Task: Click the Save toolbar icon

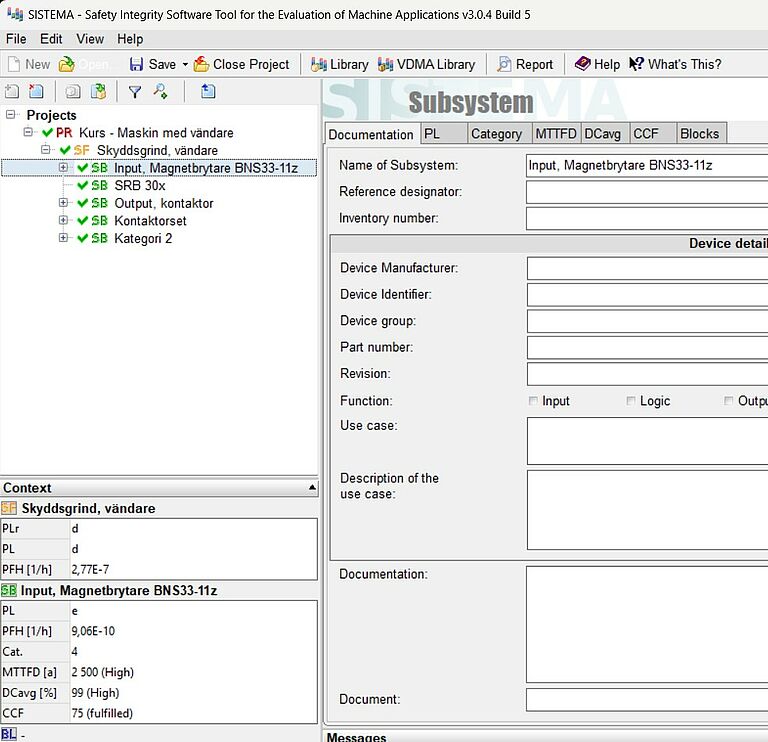Action: [137, 64]
